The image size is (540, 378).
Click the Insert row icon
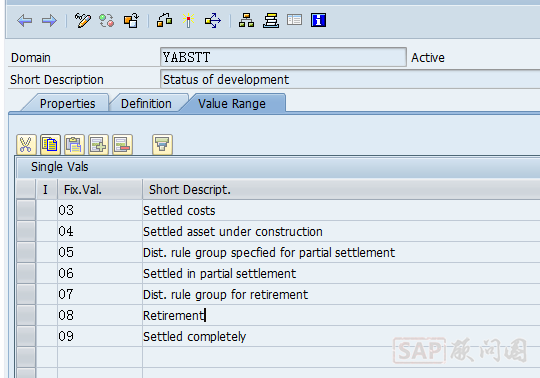[98, 144]
